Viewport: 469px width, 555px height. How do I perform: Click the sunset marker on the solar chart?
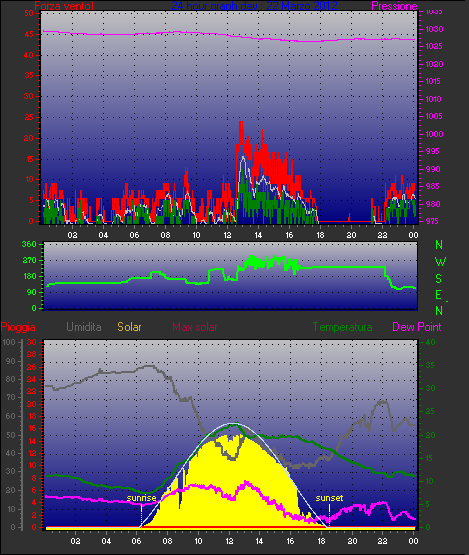coord(329,498)
